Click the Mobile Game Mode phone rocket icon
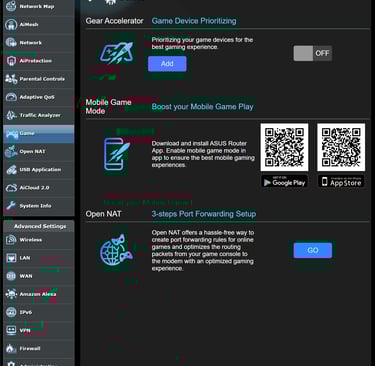Image resolution: width=375 pixels, height=366 pixels. (x=116, y=155)
